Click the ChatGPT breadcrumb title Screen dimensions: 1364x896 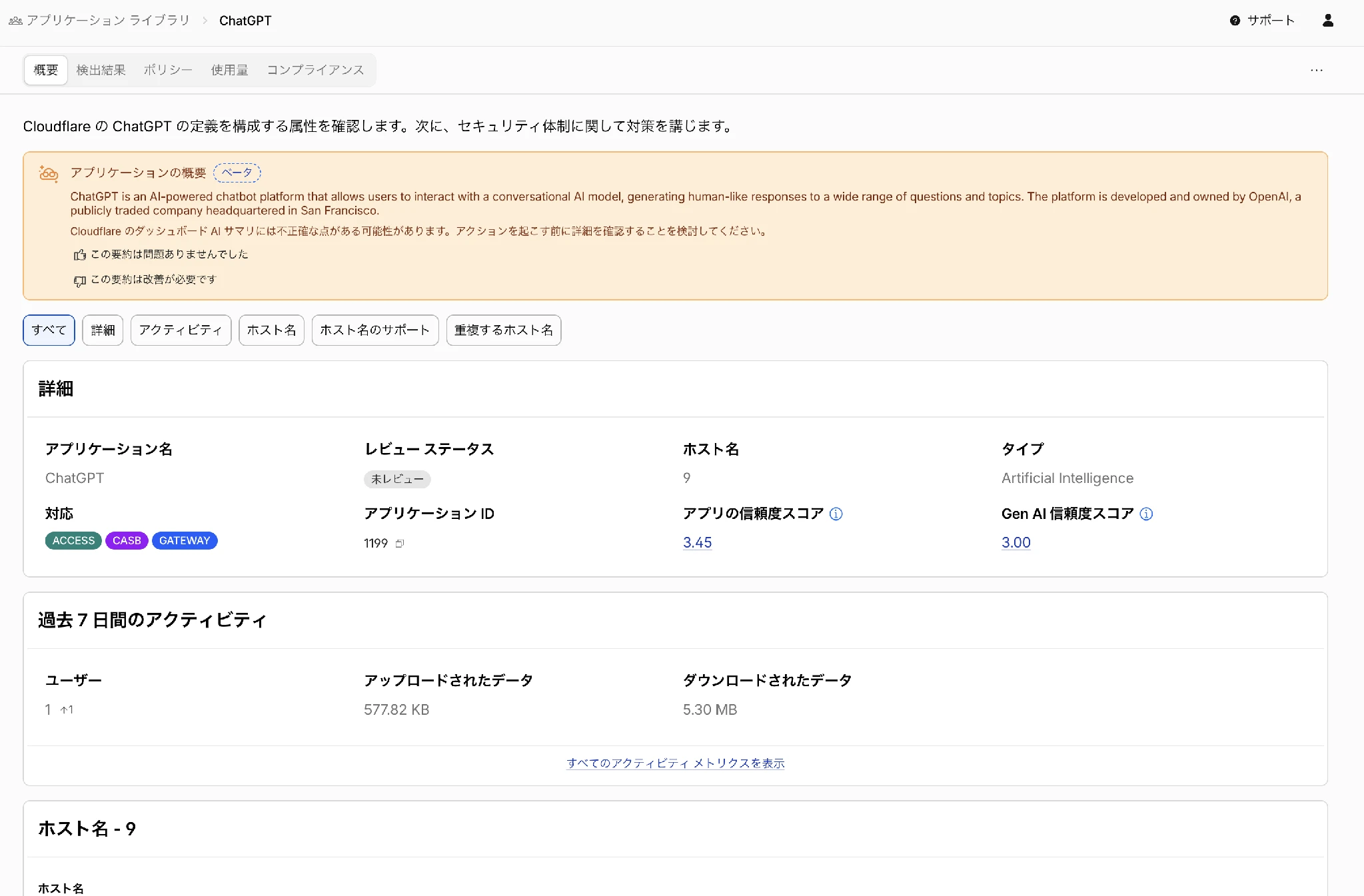245,21
